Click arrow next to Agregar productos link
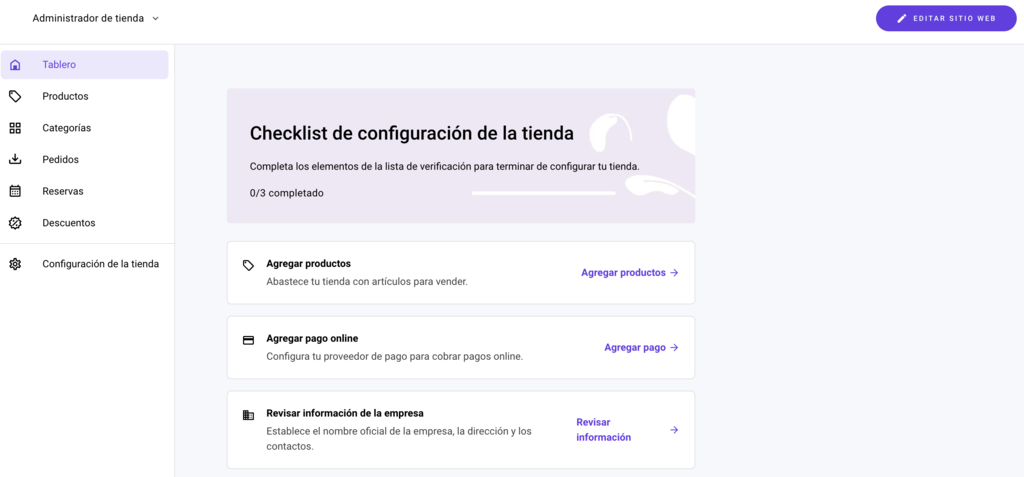1024x477 pixels. pos(674,273)
